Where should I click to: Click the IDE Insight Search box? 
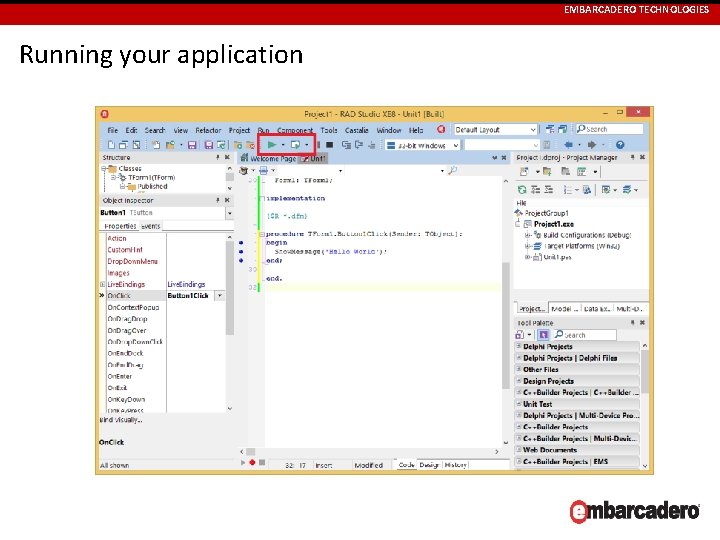[609, 129]
